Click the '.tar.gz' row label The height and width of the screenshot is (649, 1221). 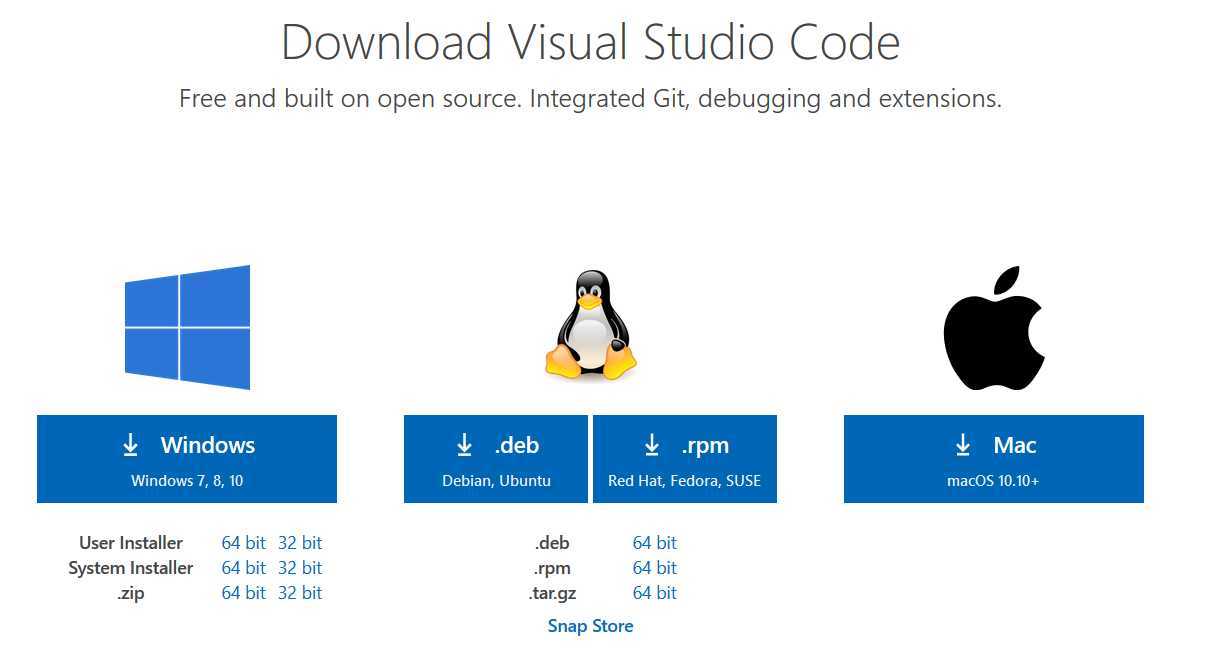[553, 593]
